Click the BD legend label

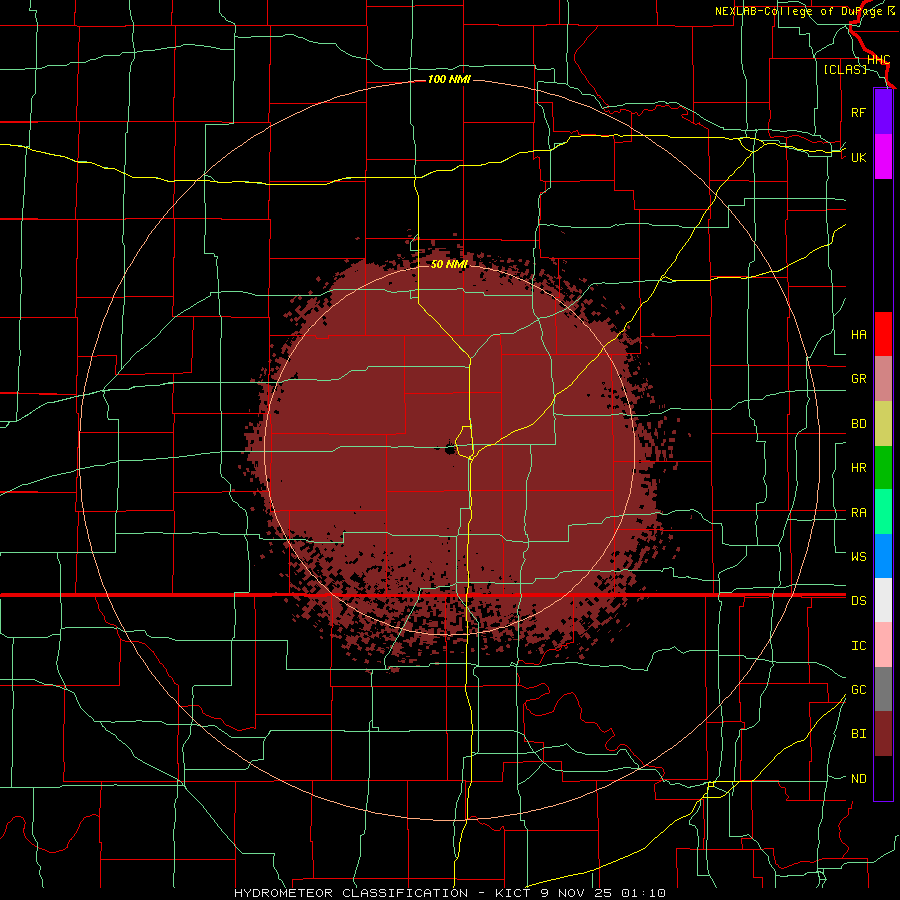[858, 424]
